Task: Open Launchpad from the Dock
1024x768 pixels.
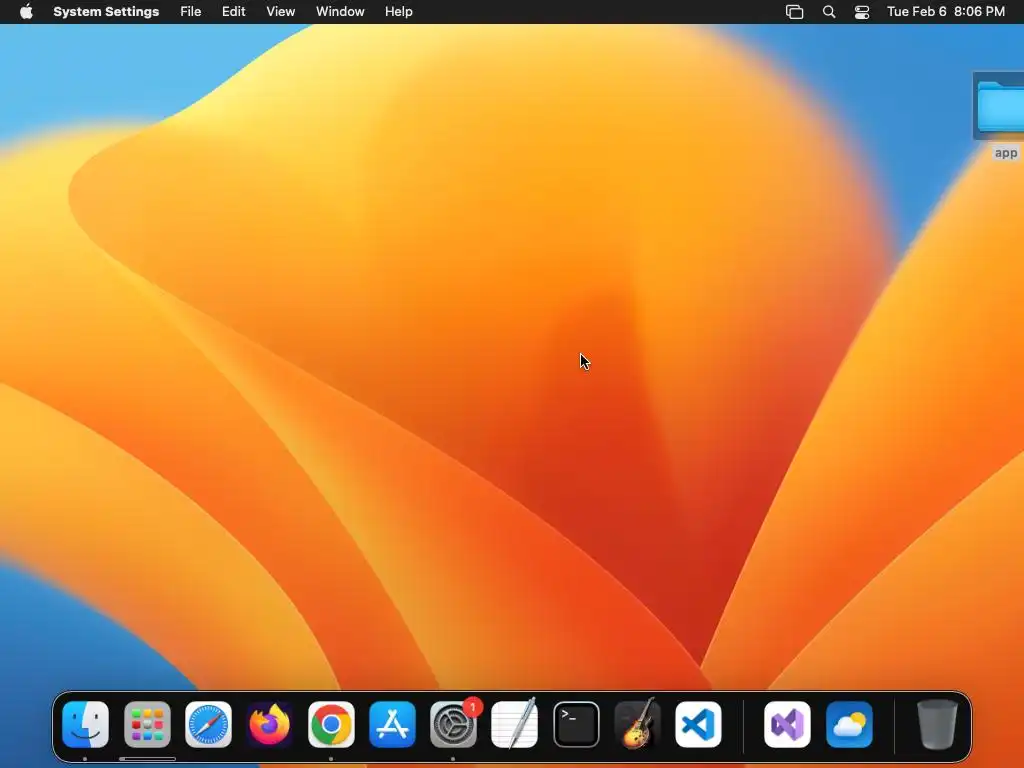Action: tap(147, 724)
